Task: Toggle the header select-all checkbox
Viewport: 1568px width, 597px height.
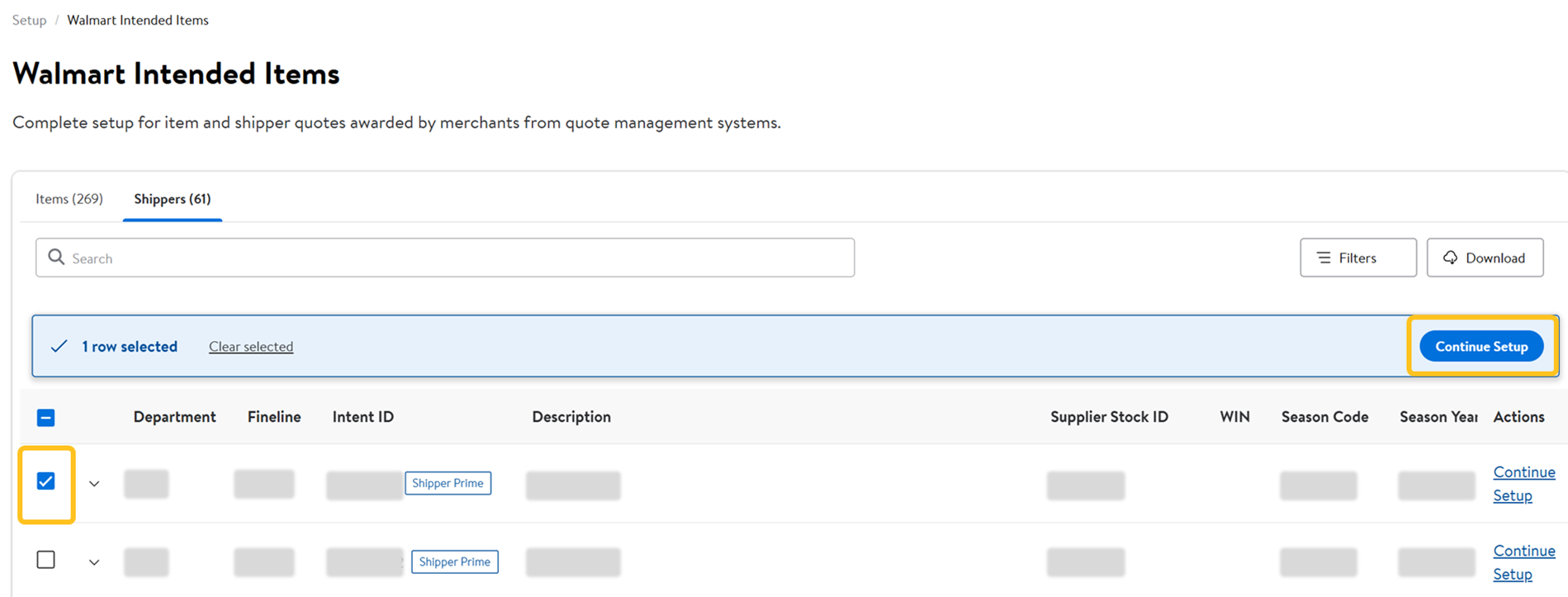Action: coord(46,418)
